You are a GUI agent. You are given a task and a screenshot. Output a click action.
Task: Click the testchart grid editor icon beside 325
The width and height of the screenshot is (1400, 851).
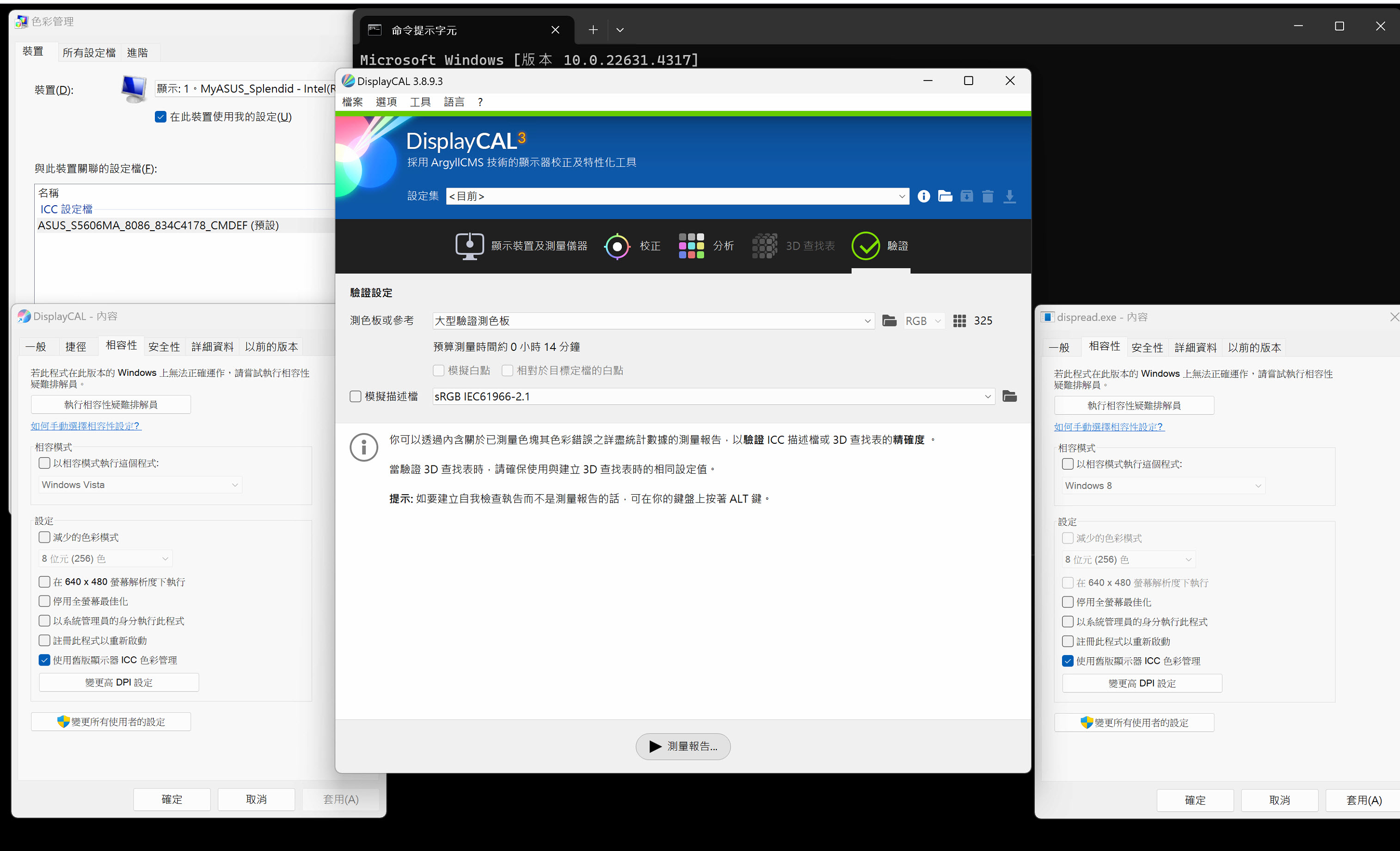[959, 320]
